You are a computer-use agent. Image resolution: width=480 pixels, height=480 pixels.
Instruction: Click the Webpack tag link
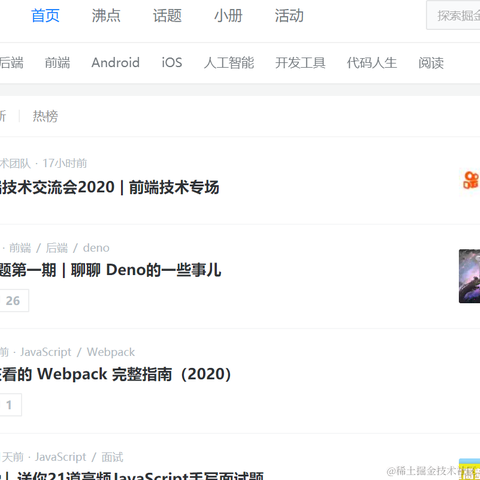(x=111, y=352)
